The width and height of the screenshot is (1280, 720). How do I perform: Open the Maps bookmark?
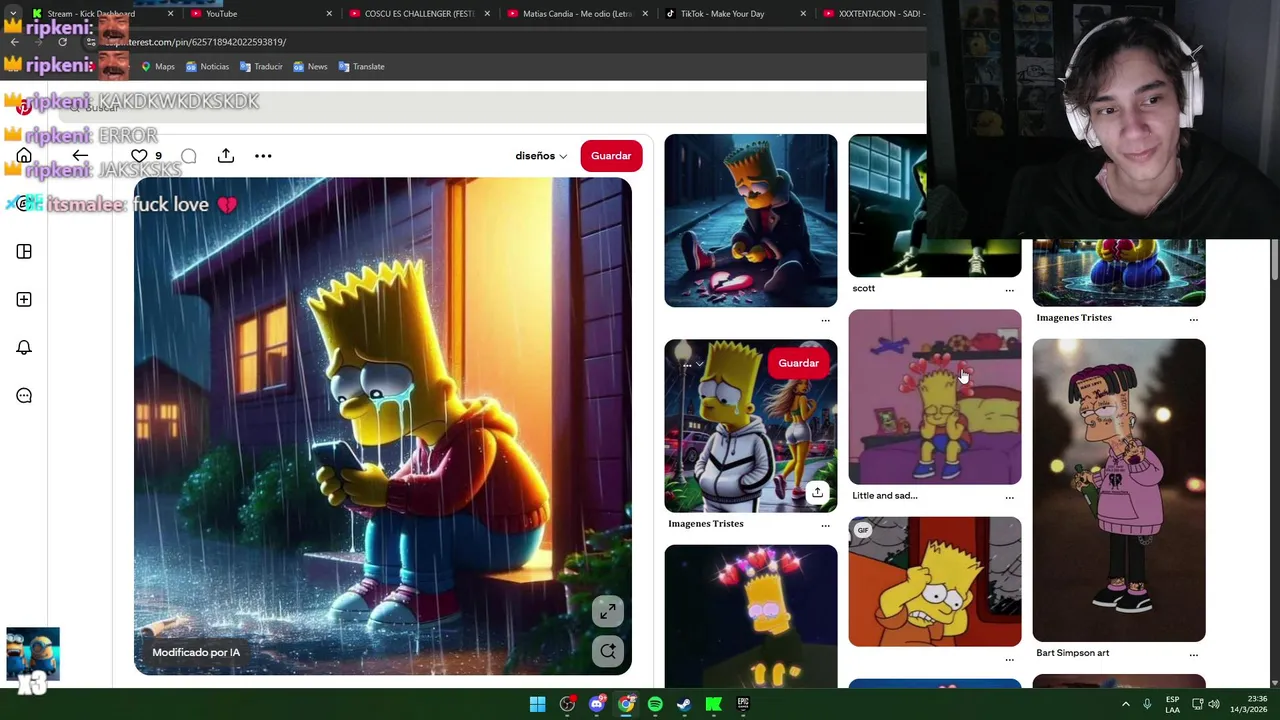tap(158, 67)
